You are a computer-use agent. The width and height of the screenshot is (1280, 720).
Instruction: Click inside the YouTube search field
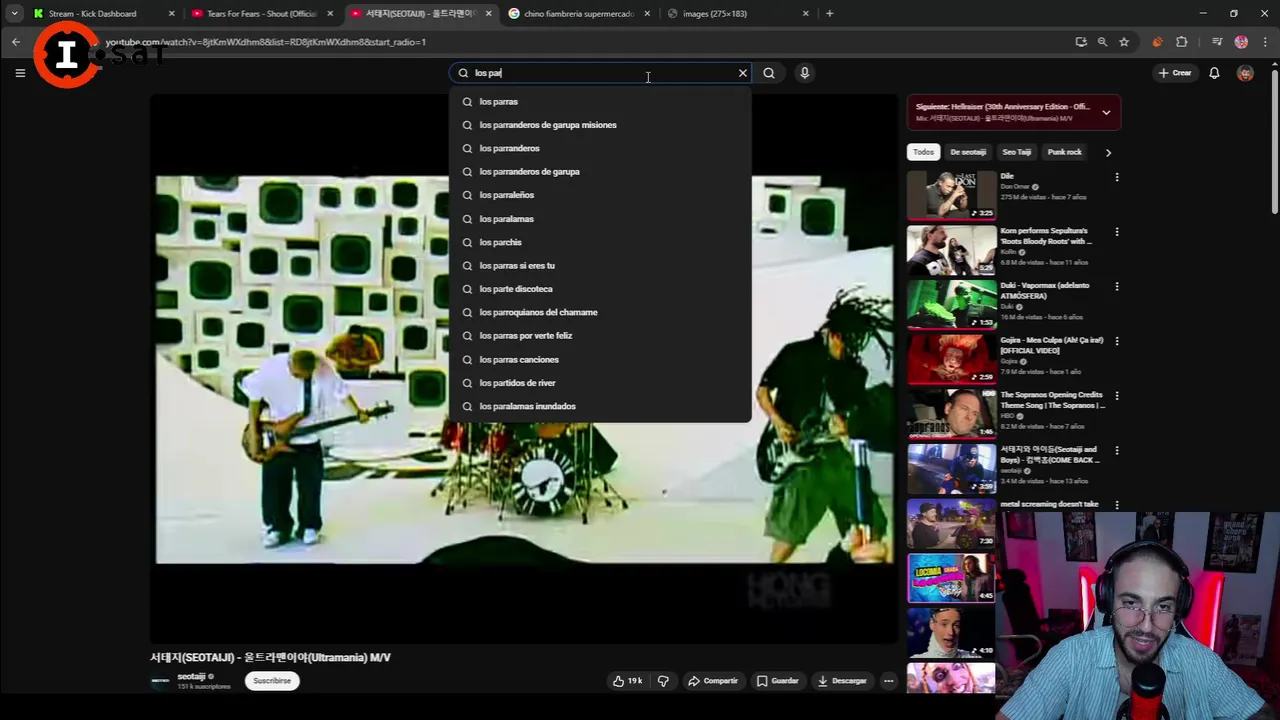click(600, 73)
